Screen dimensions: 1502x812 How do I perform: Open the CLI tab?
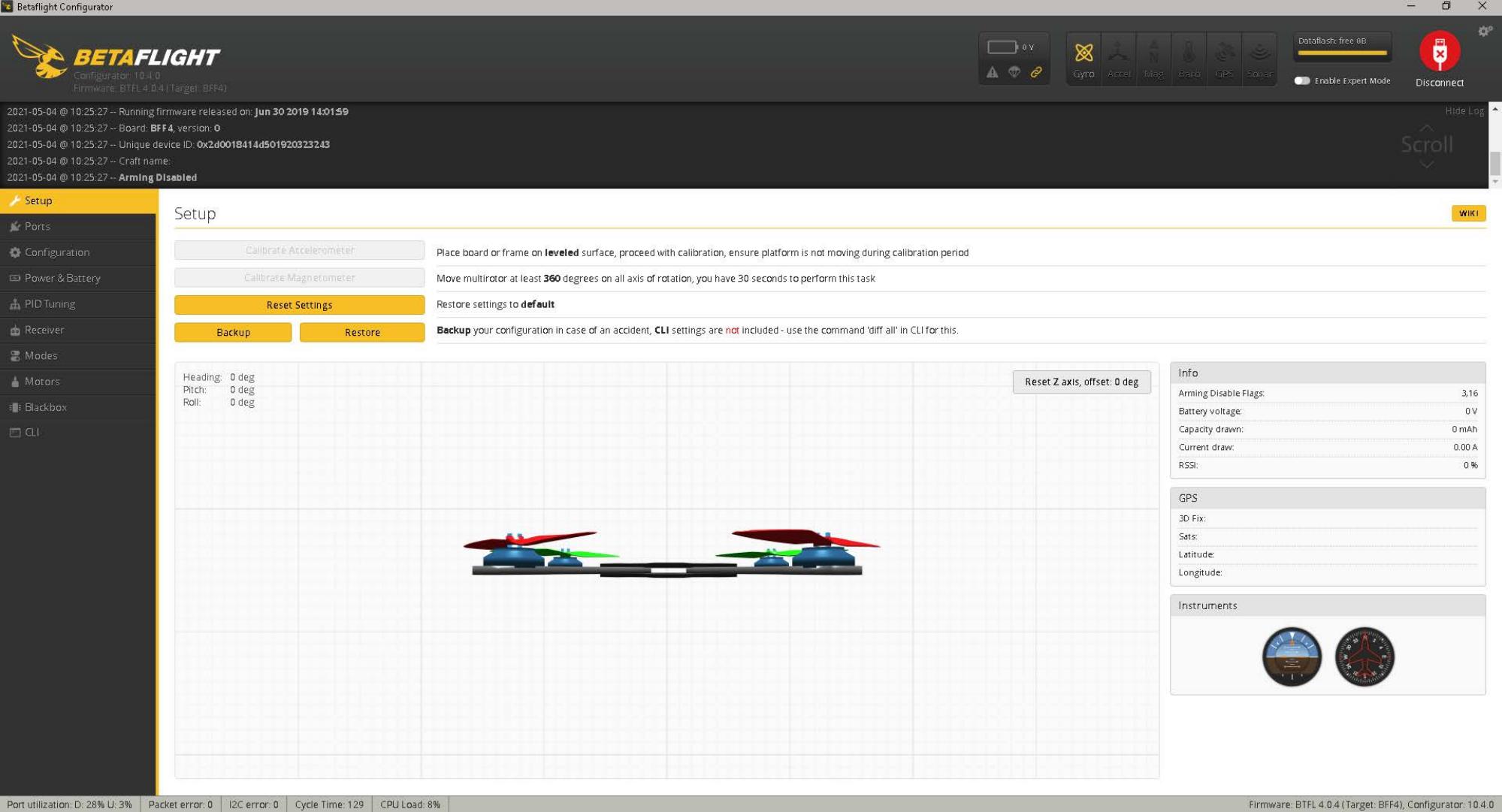[78, 432]
